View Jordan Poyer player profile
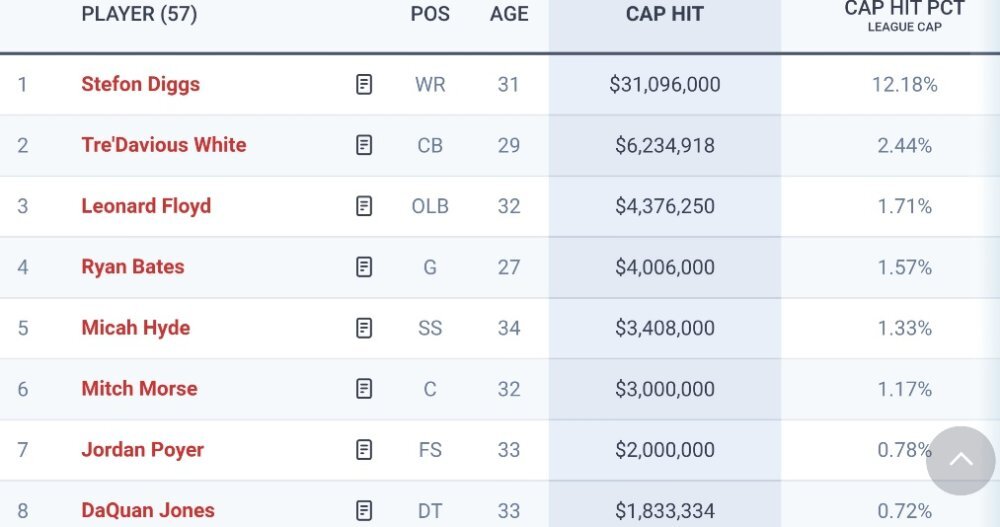The height and width of the screenshot is (527, 1000). point(143,450)
